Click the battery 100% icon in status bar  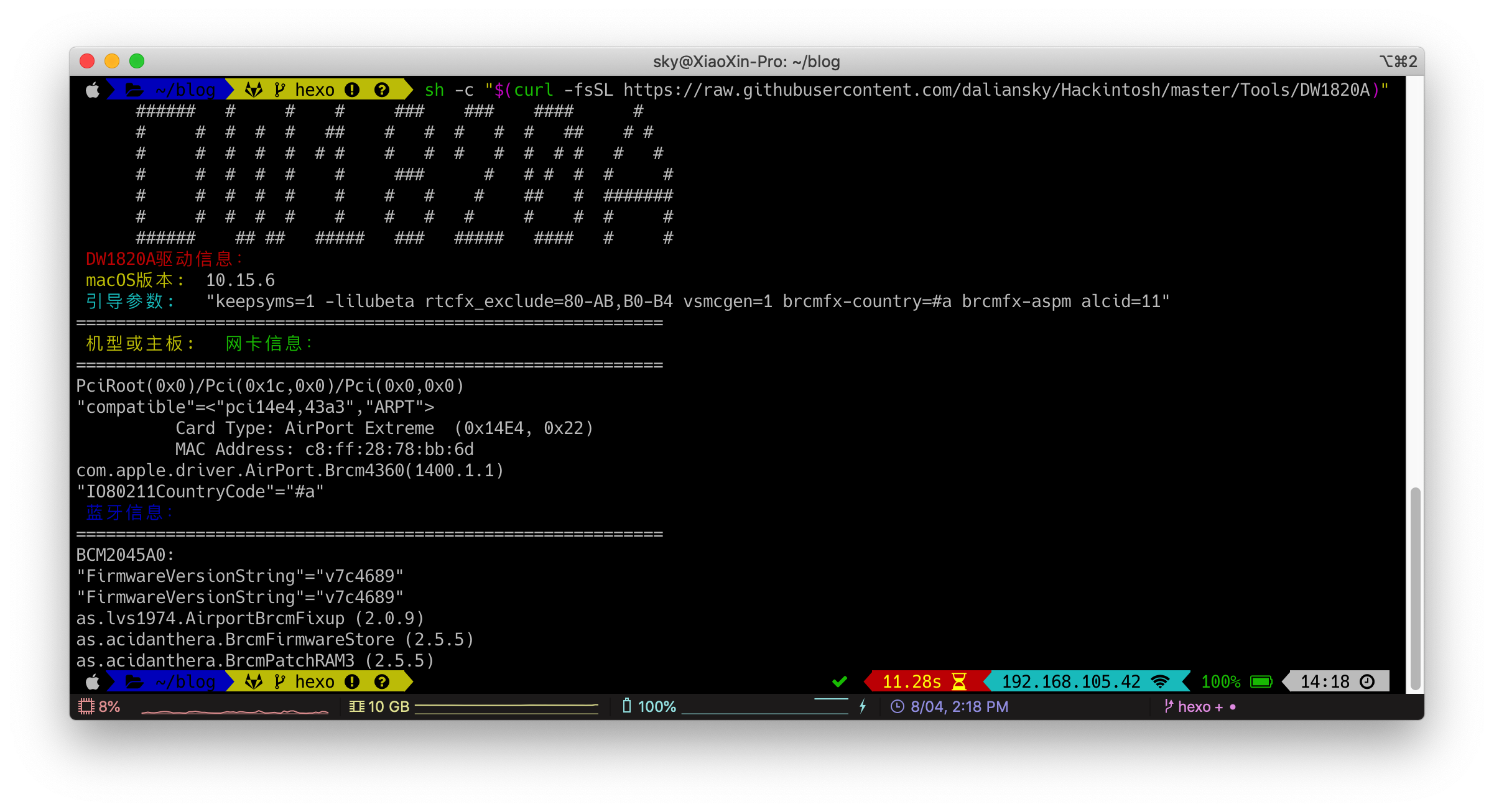[627, 706]
